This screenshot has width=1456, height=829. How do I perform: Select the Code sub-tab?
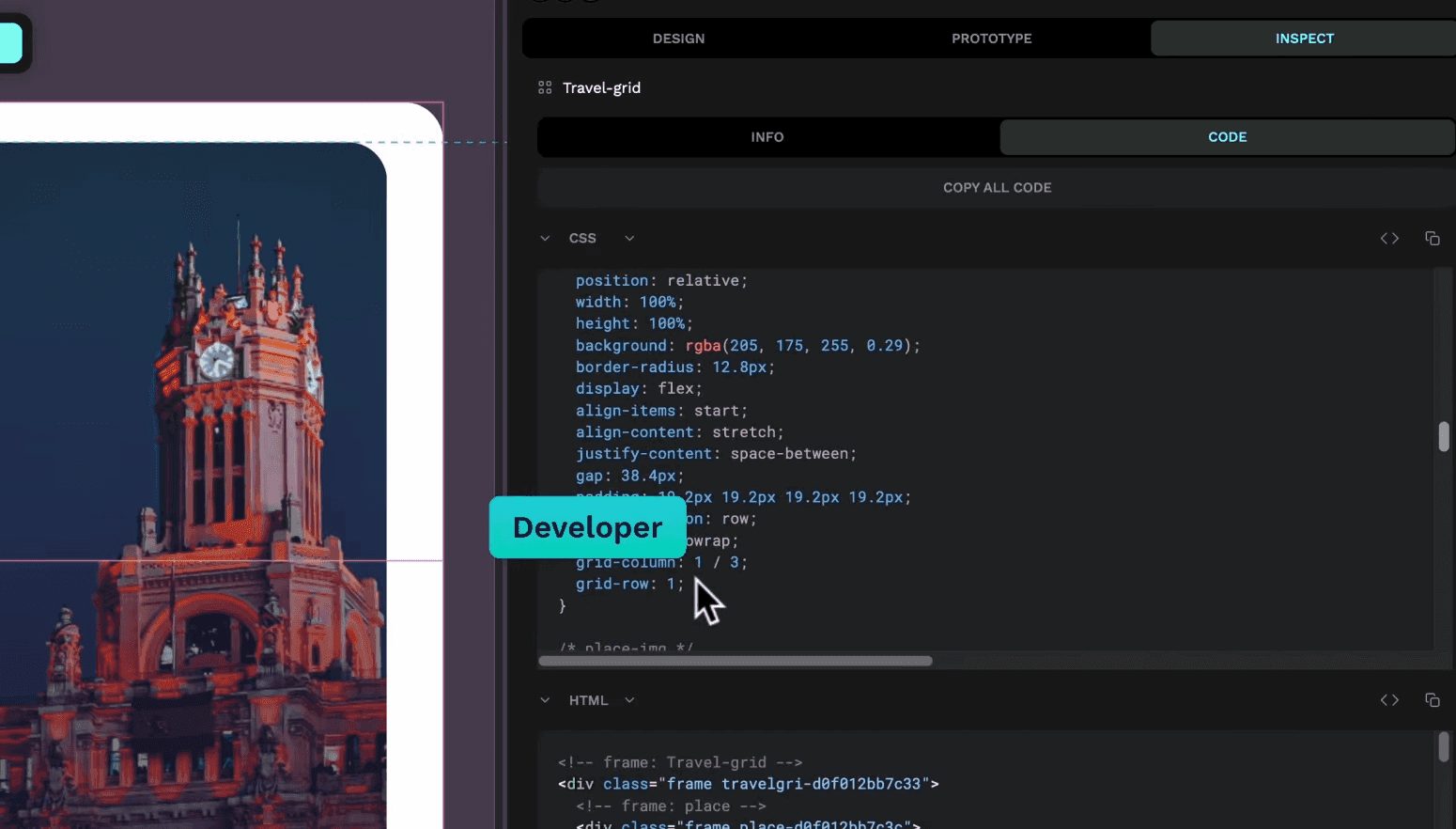click(x=1227, y=137)
